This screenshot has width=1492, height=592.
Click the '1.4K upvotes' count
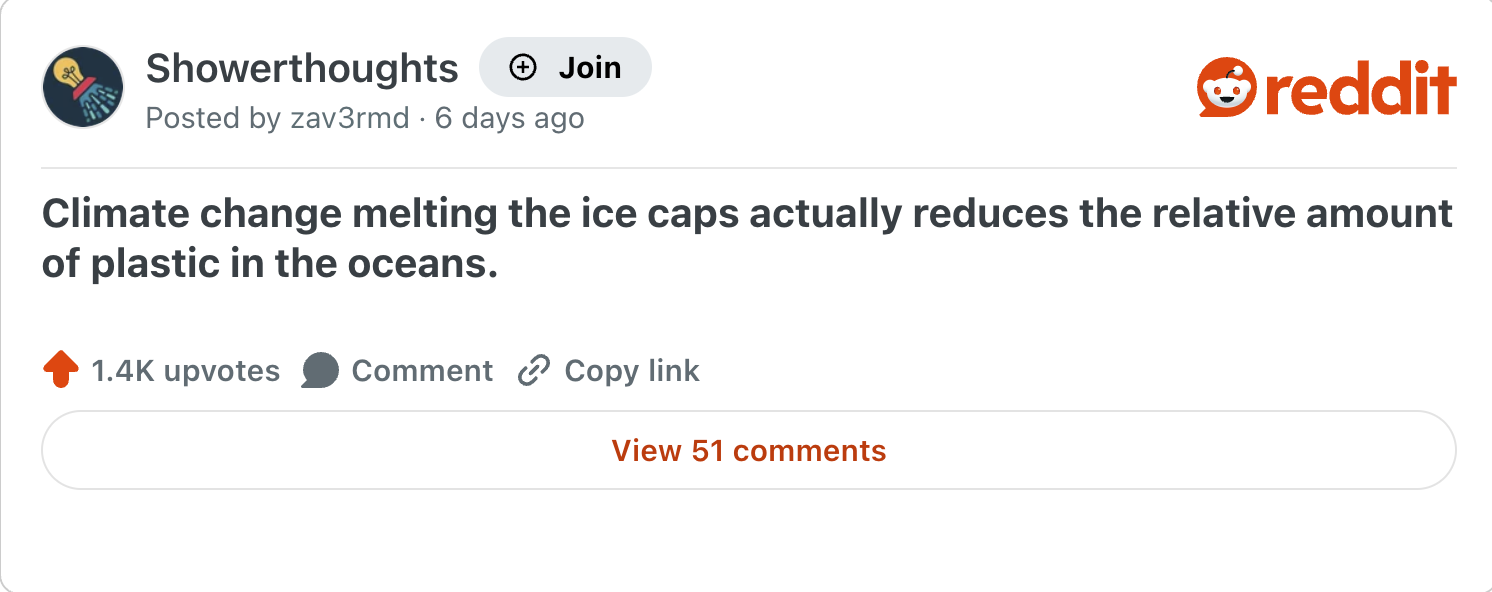[x=186, y=371]
